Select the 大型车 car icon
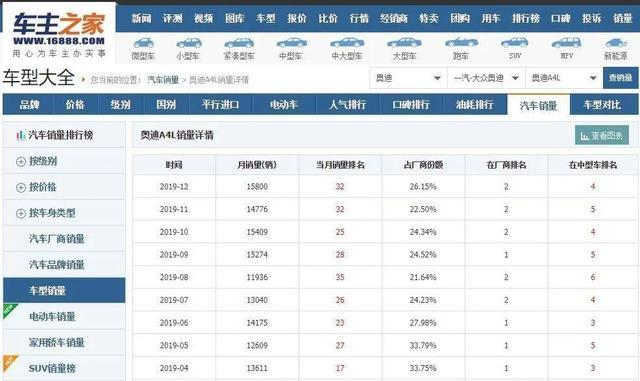The height and width of the screenshot is (381, 640). (404, 42)
